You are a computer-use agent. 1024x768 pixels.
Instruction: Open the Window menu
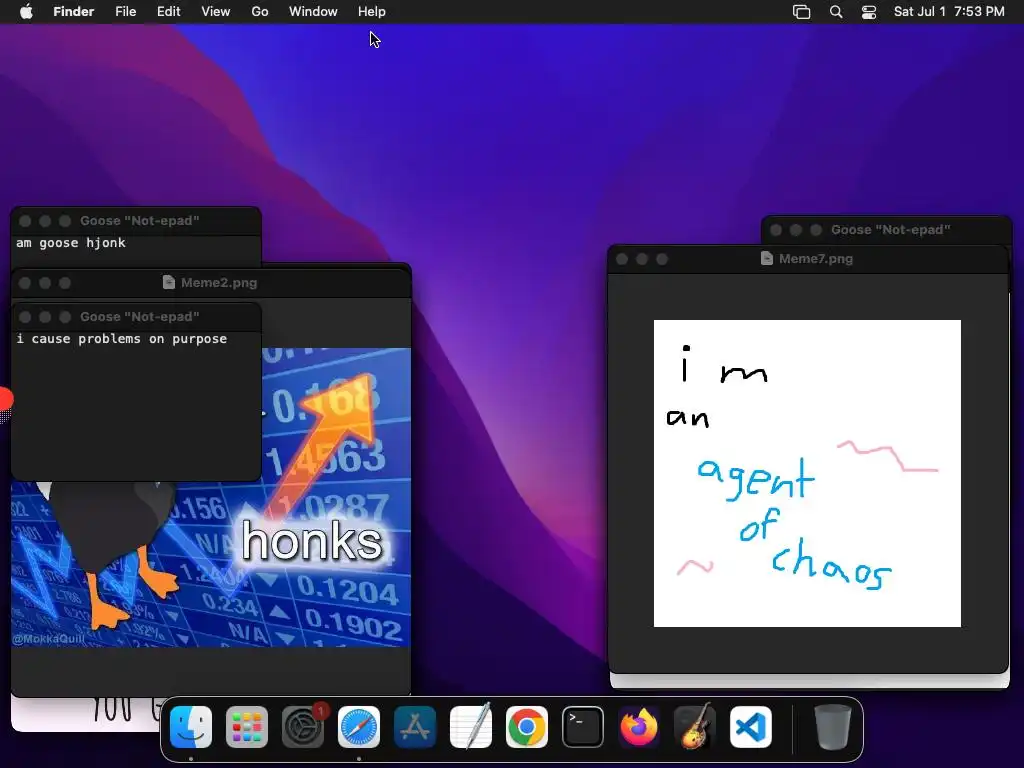coord(313,12)
